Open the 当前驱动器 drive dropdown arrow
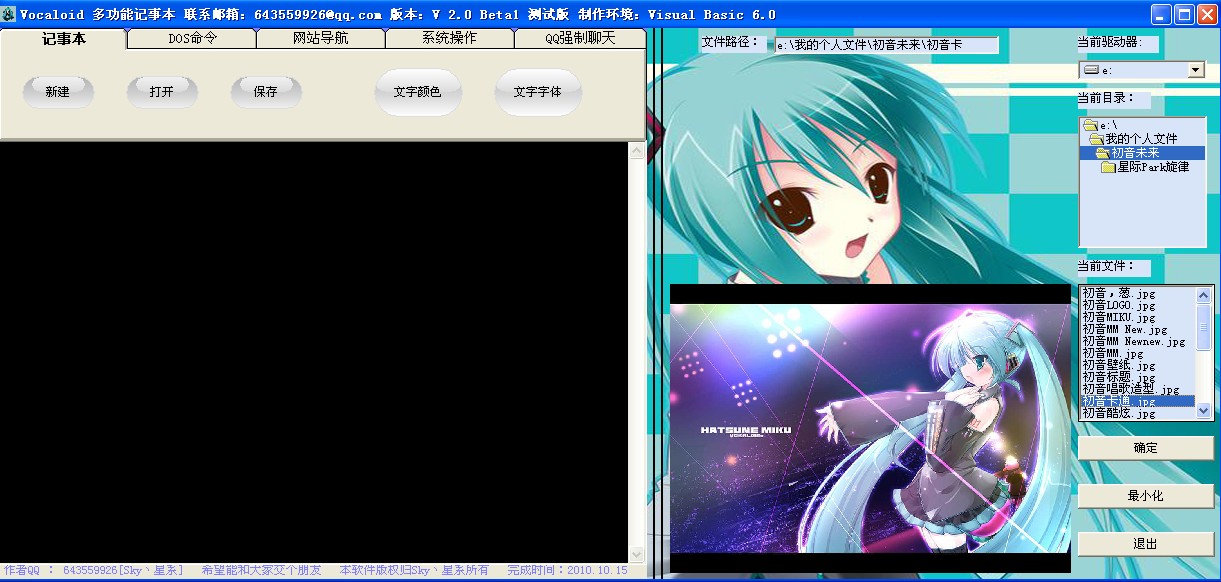The height and width of the screenshot is (582, 1221). click(1195, 70)
